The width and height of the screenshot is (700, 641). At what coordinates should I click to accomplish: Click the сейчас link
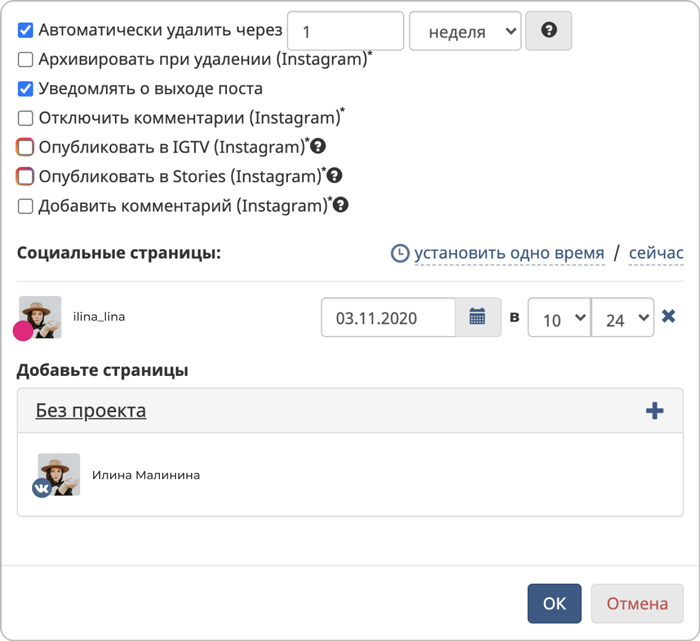656,253
